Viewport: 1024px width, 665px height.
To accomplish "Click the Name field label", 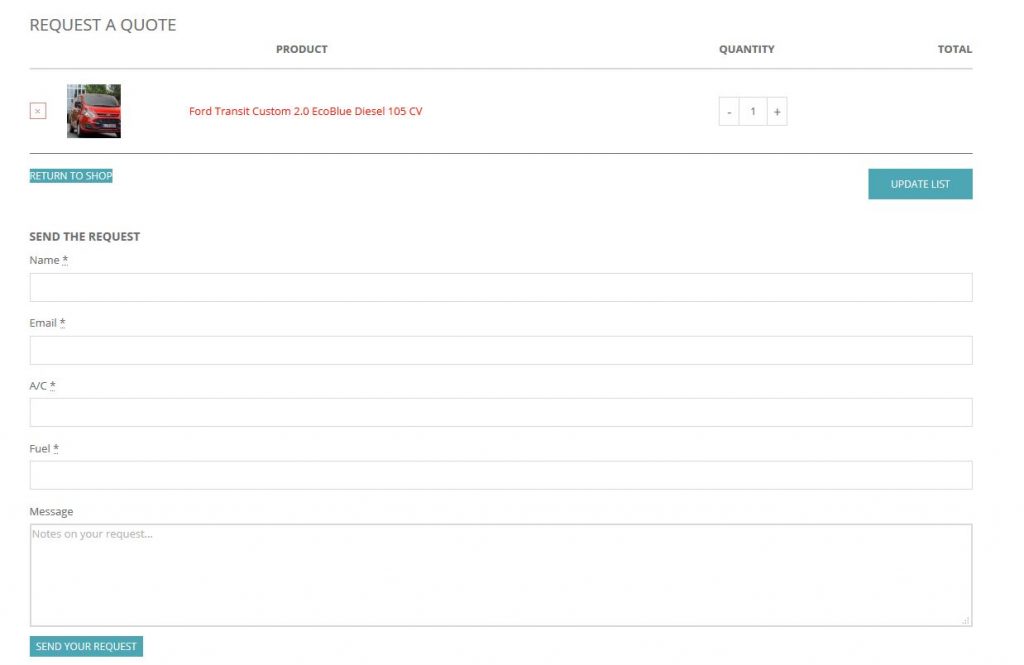I will tap(48, 260).
